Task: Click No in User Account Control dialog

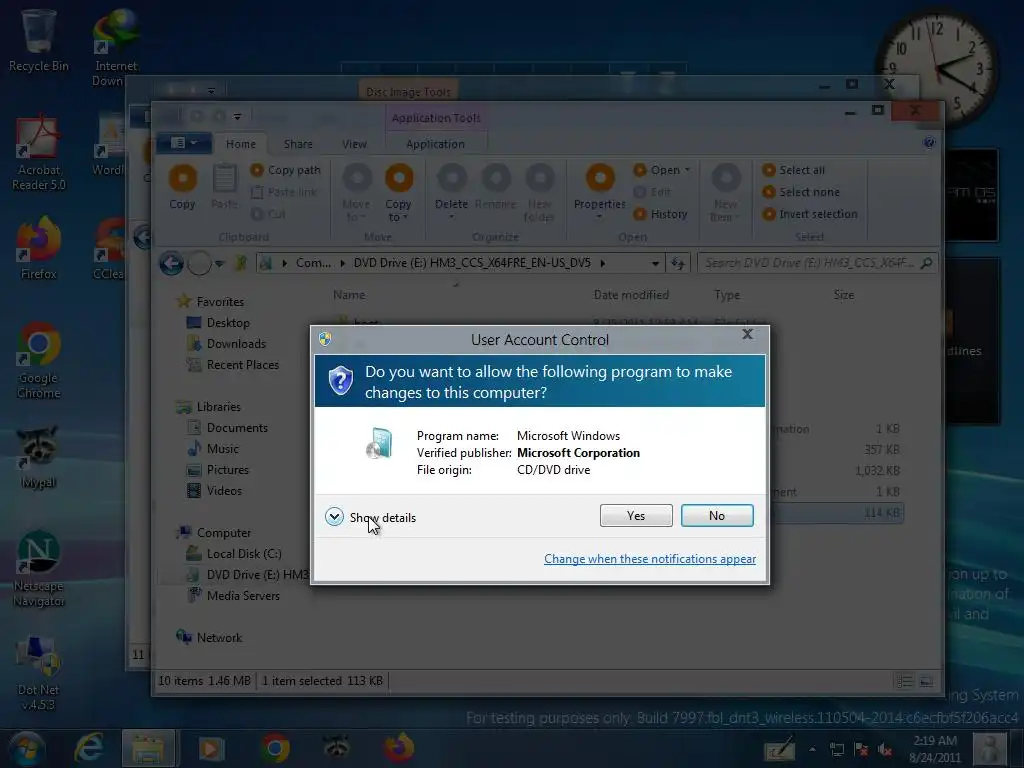Action: pos(716,515)
